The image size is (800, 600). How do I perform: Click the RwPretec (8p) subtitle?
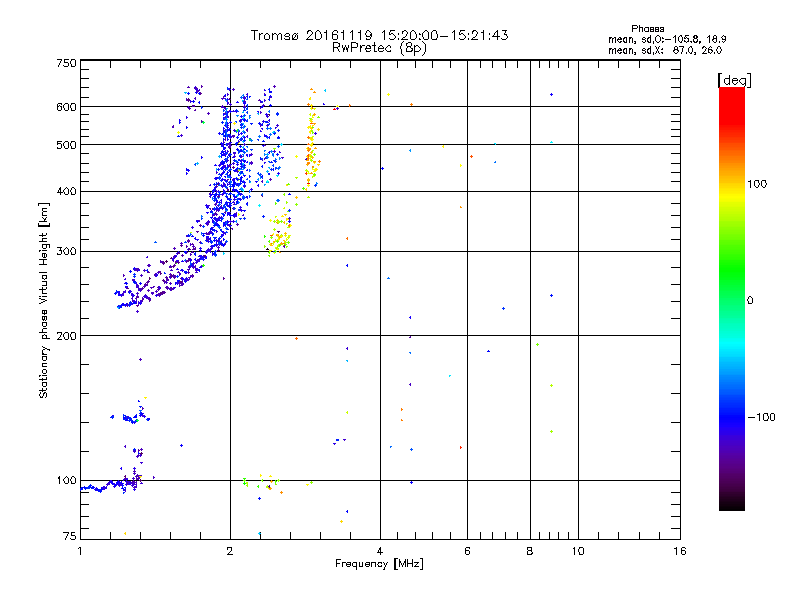[x=379, y=48]
